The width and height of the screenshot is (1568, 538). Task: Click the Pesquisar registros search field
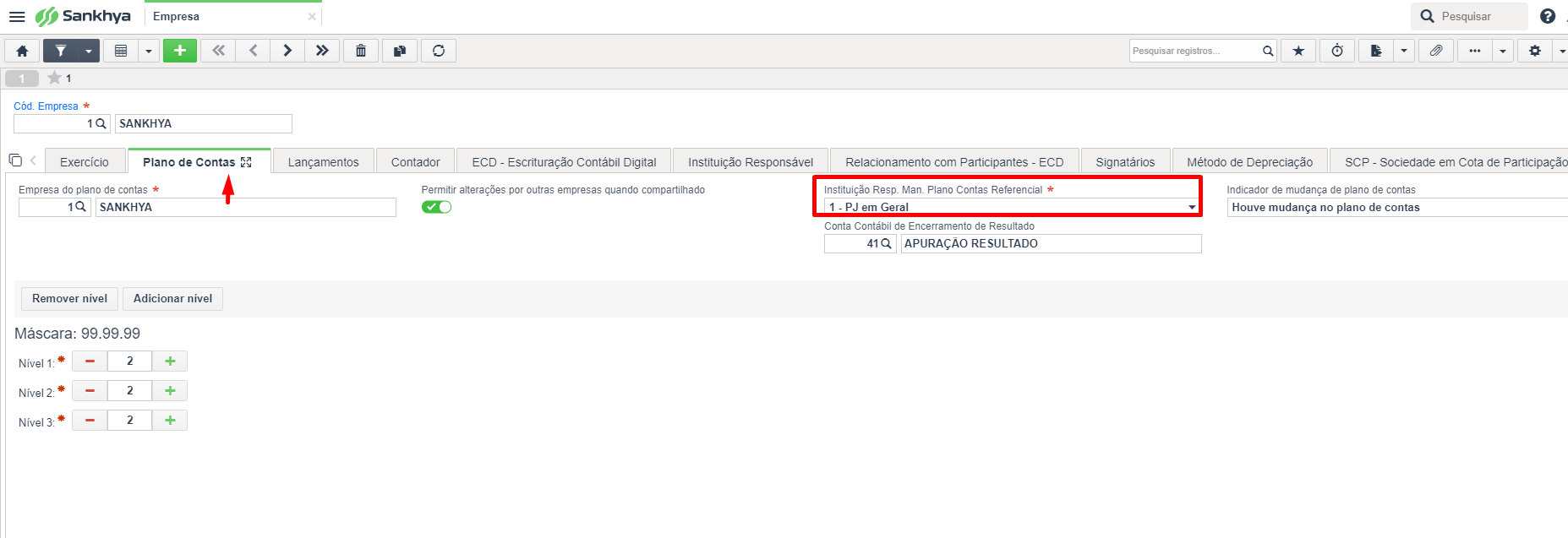pos(1195,51)
